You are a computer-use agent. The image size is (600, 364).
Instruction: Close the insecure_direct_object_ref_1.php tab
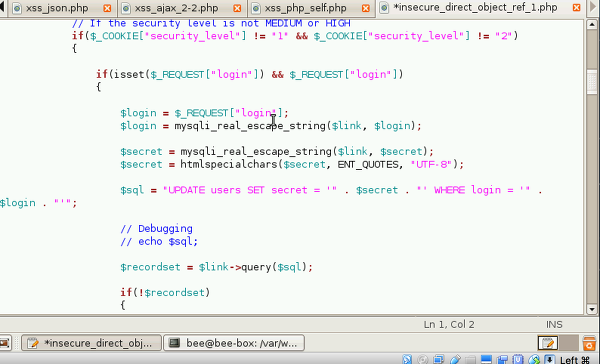[577, 7]
